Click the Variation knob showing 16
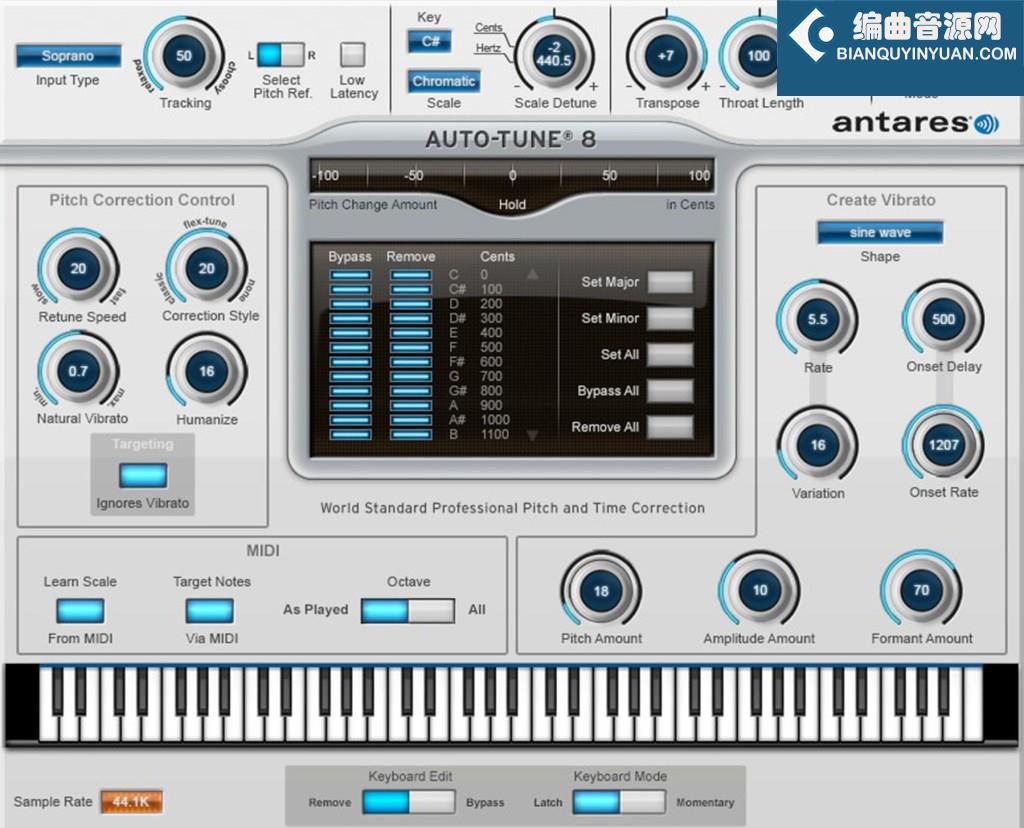The image size is (1024, 828). click(817, 445)
